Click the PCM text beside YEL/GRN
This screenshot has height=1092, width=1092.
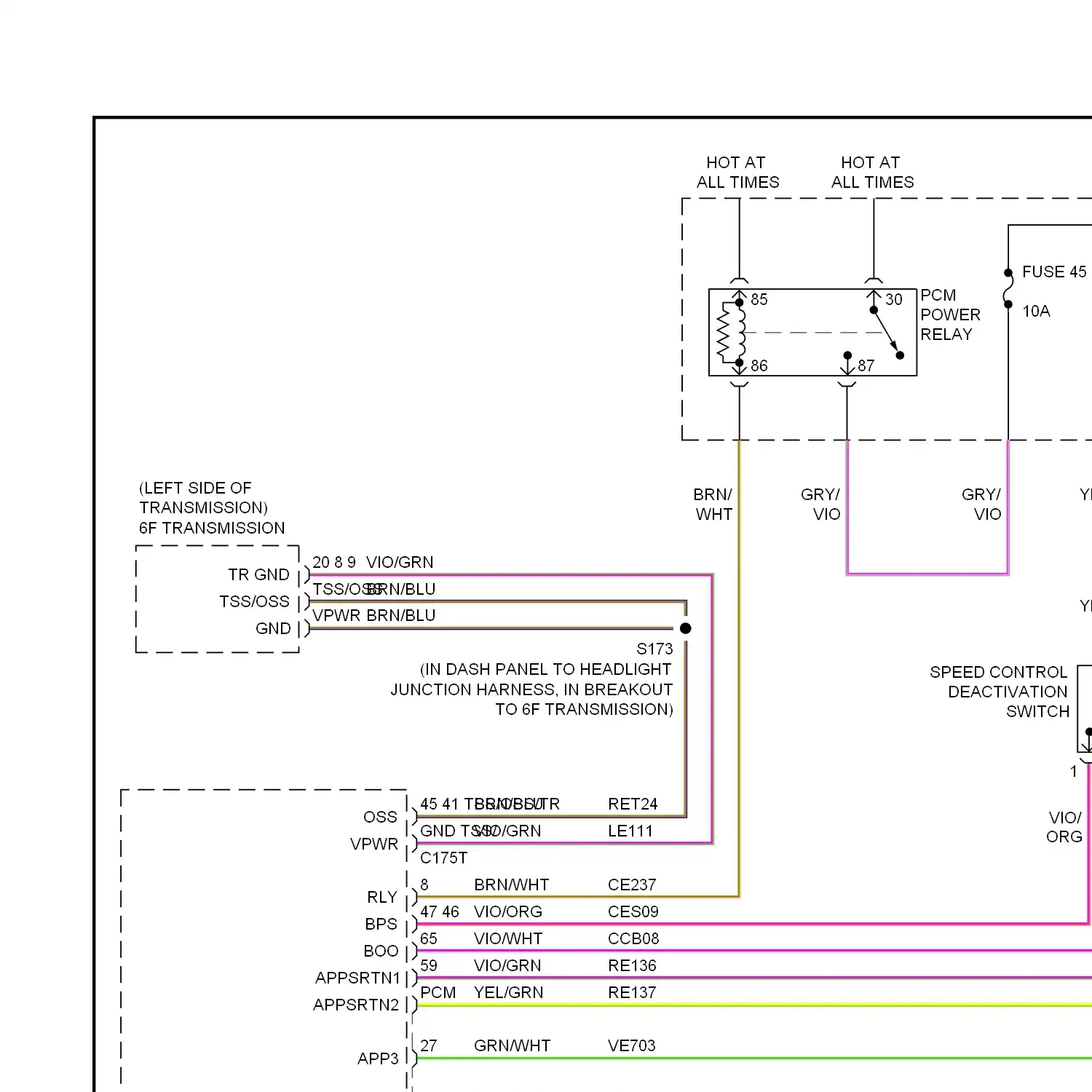pos(438,992)
